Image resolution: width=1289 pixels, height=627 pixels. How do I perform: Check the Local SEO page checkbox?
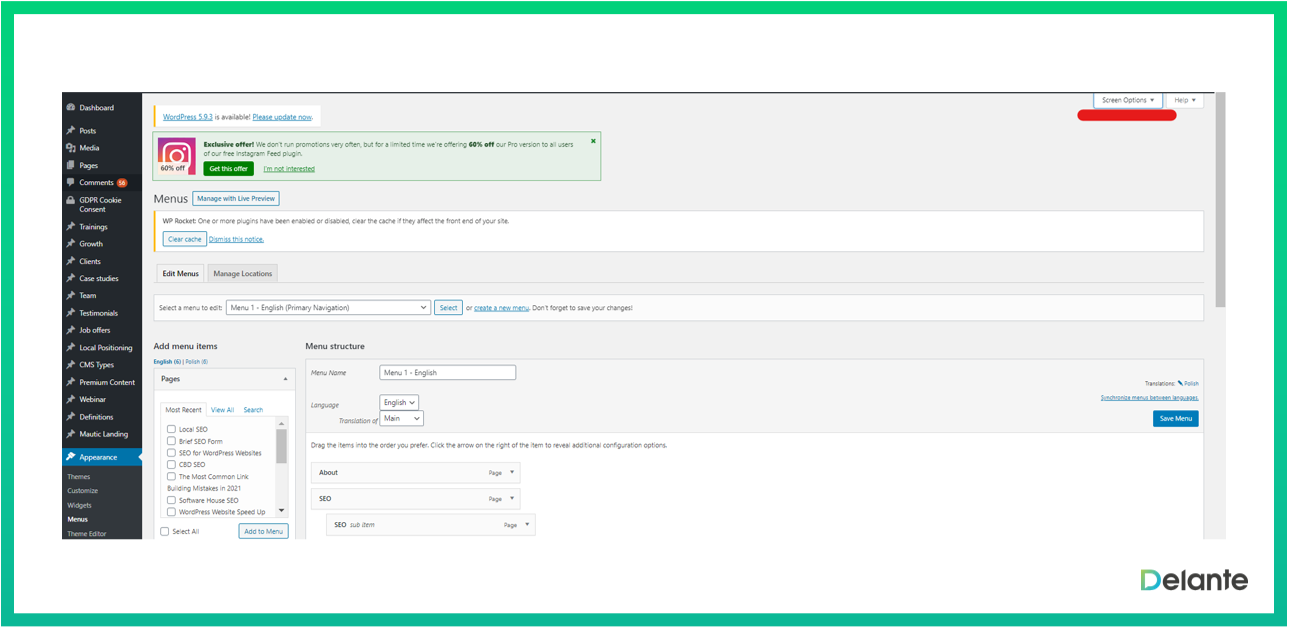[x=171, y=429]
